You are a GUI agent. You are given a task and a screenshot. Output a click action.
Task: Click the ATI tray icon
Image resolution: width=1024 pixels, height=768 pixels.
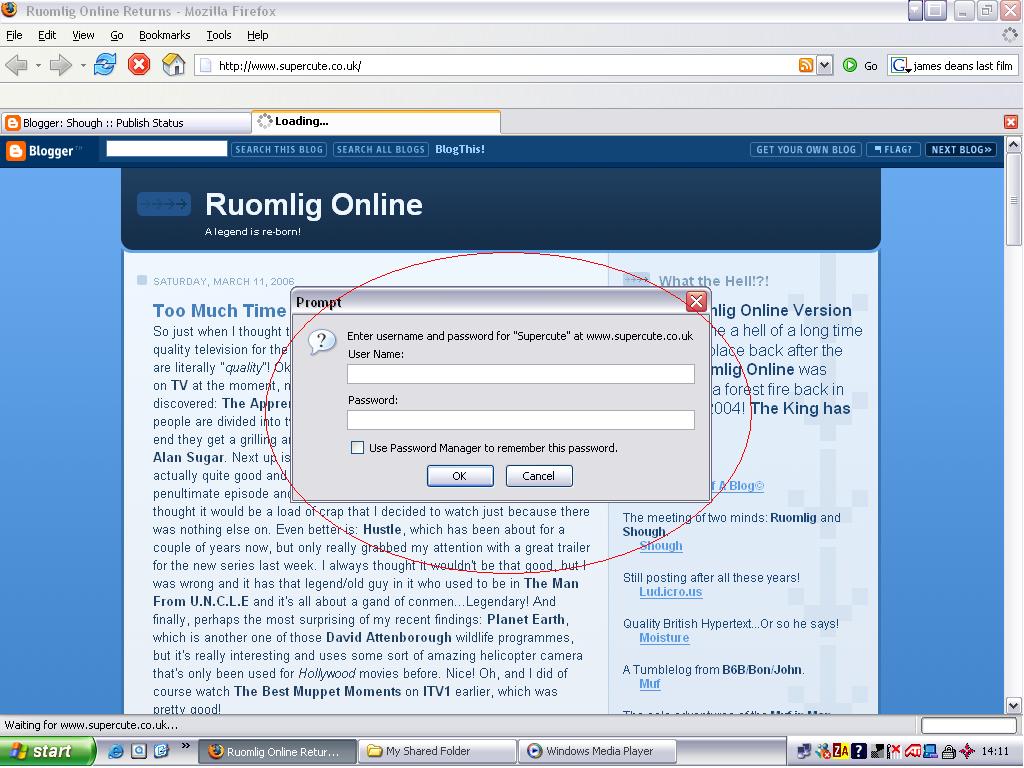pos(912,752)
